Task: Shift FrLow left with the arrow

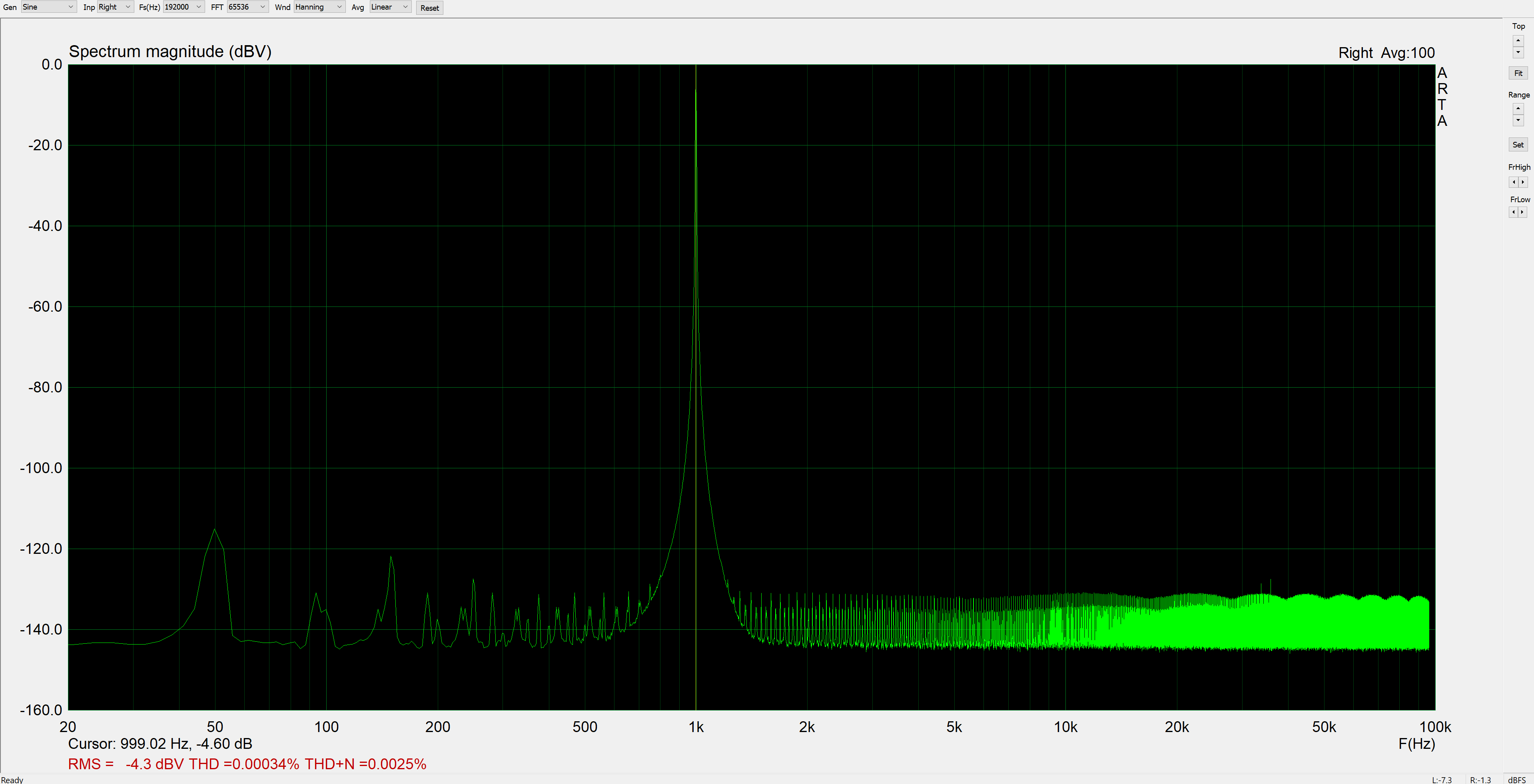Action: click(1513, 212)
